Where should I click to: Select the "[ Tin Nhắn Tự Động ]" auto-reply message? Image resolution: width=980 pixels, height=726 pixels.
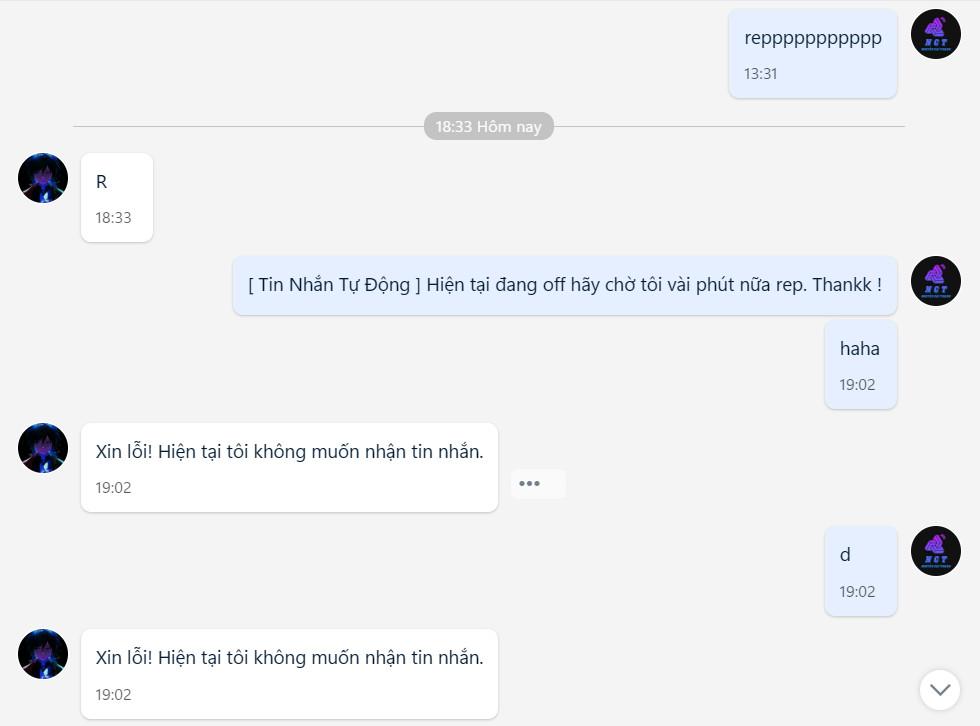564,285
